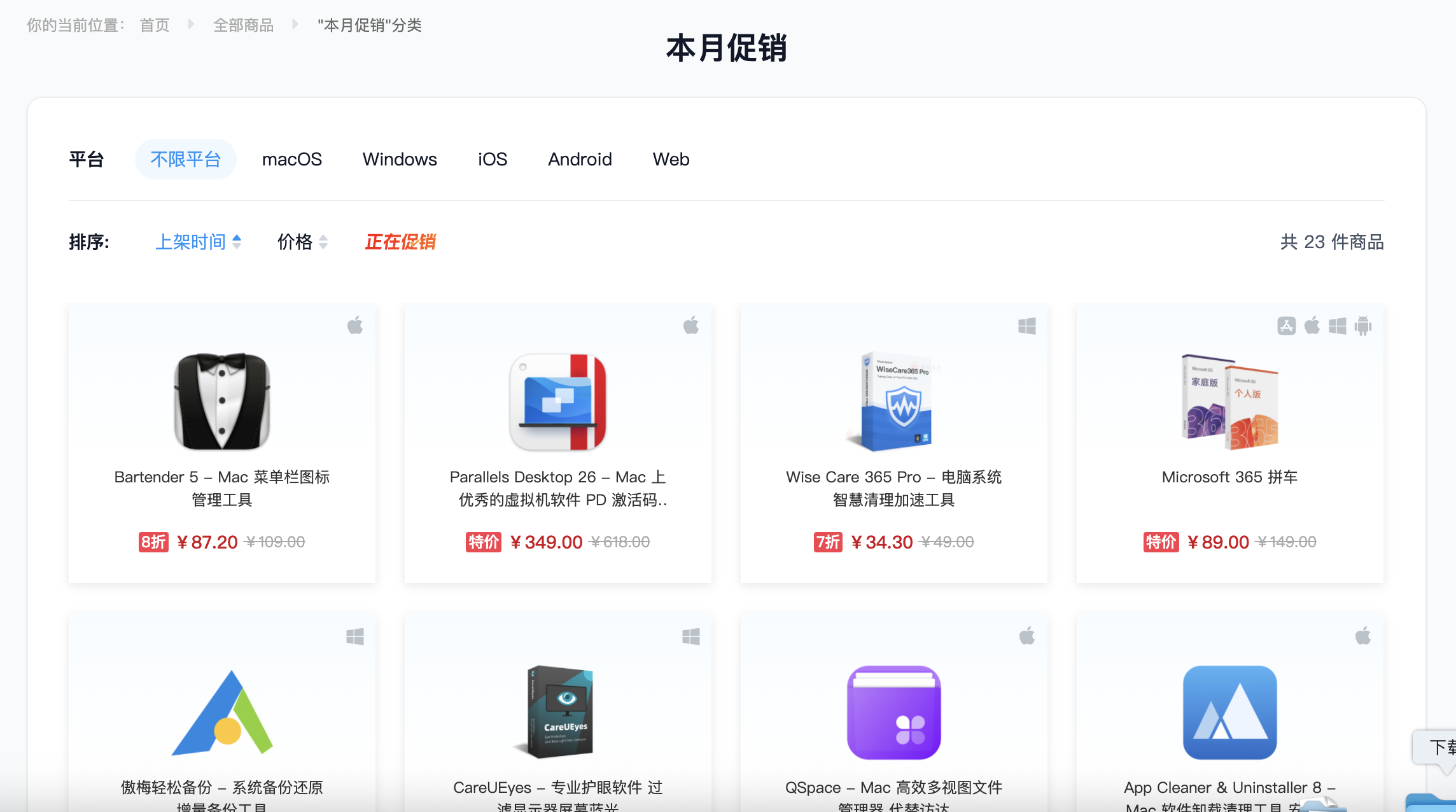Click the Windows icon on 傲梅轻松备份 card
Image resolution: width=1456 pixels, height=812 pixels.
click(355, 636)
